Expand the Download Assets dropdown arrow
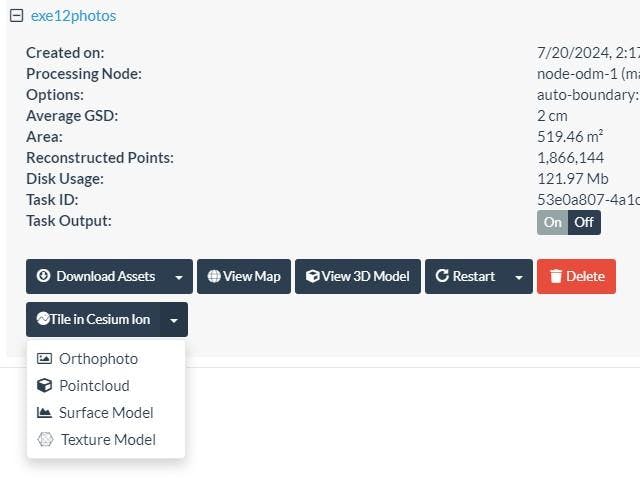 coord(178,277)
